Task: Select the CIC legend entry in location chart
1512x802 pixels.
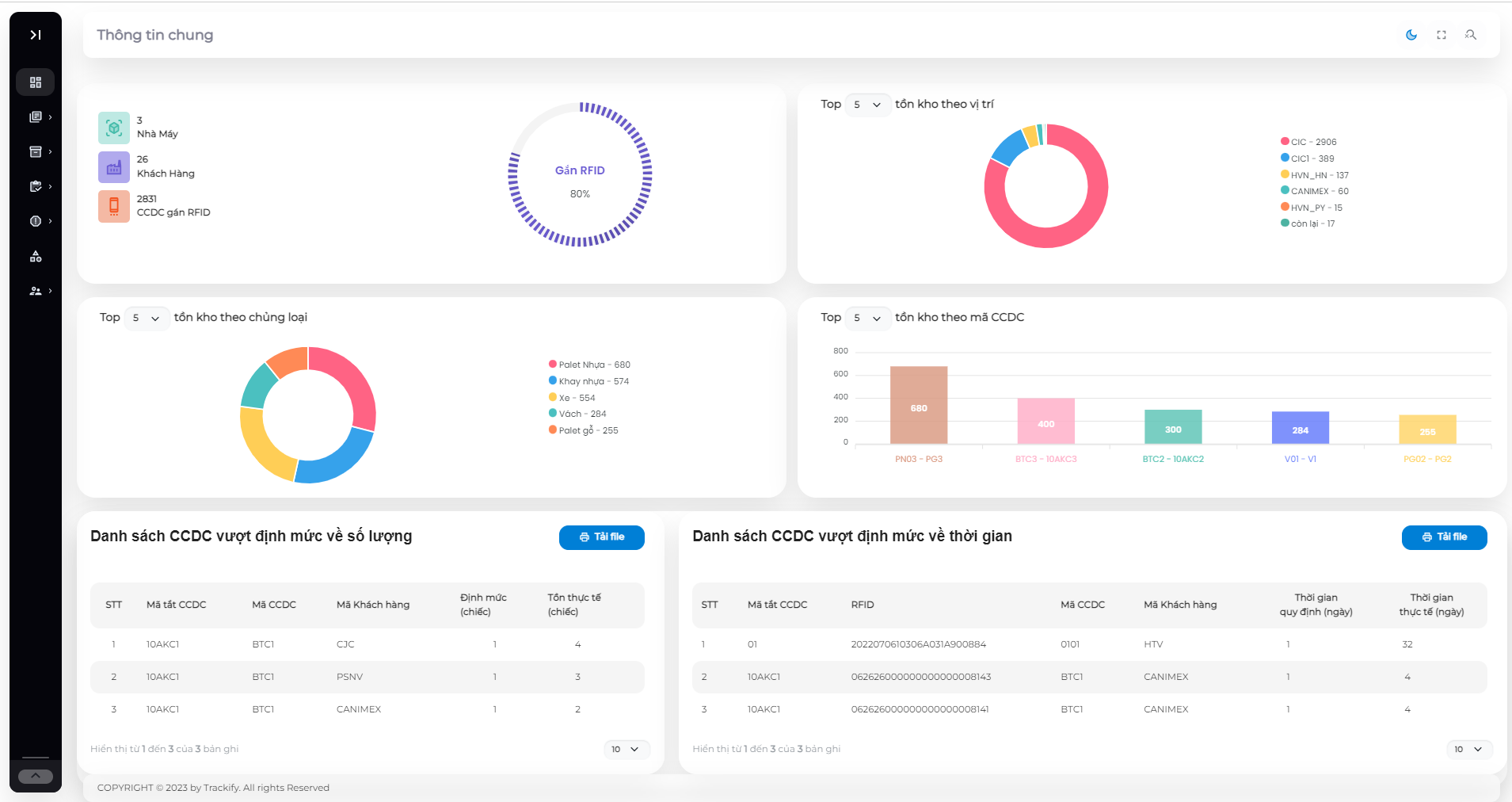Action: point(1310,141)
